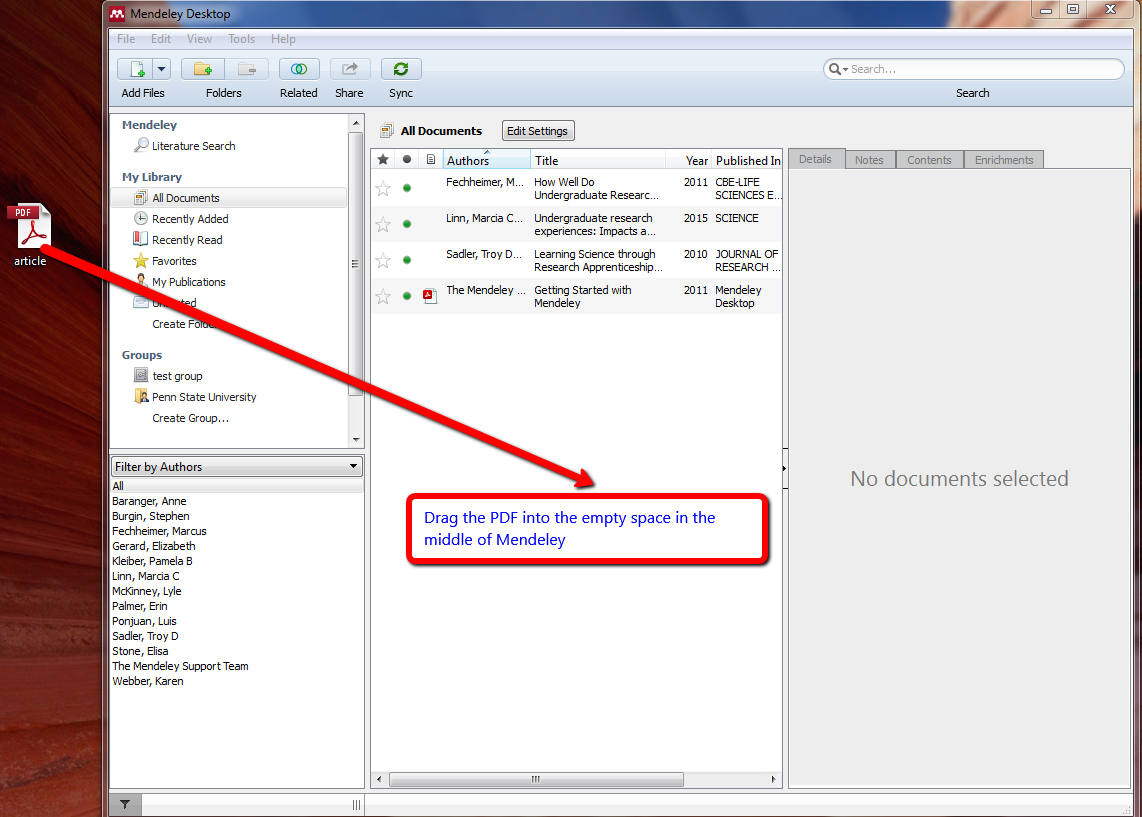Open Recently Added folder
Image resolution: width=1142 pixels, height=817 pixels.
pos(181,219)
